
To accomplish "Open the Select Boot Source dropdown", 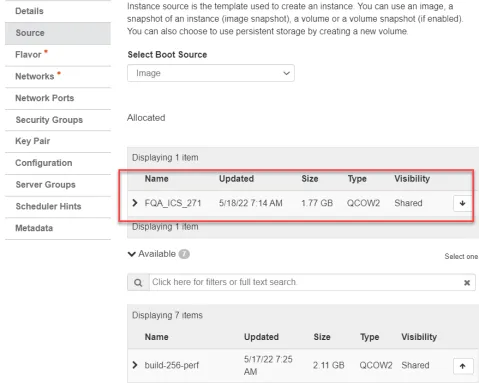I will click(x=211, y=73).
